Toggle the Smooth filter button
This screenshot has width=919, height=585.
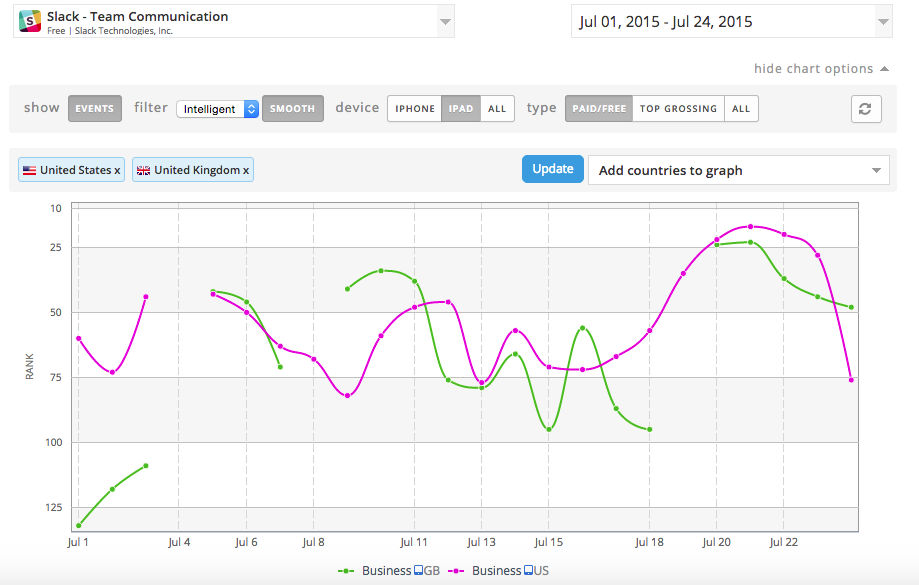tap(292, 109)
